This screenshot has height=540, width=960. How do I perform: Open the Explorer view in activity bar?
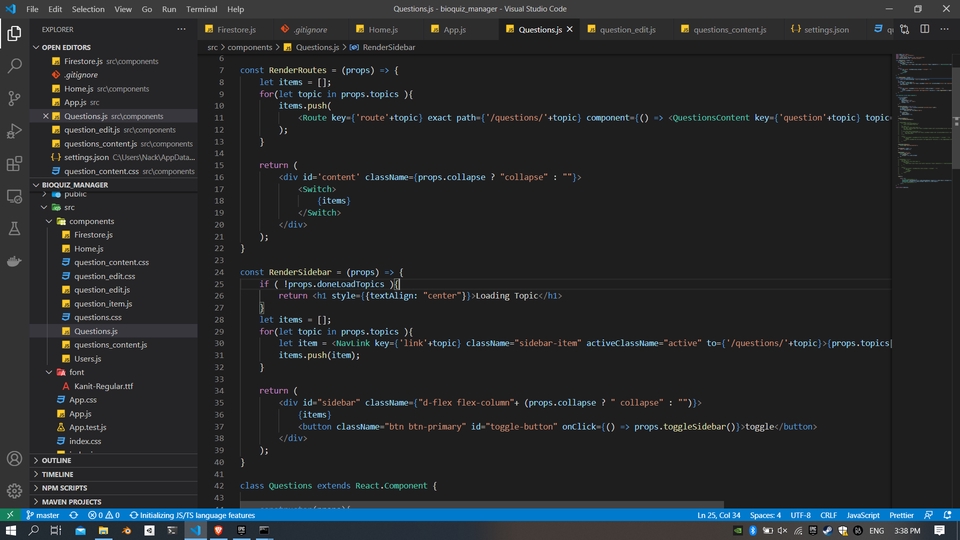click(x=14, y=33)
